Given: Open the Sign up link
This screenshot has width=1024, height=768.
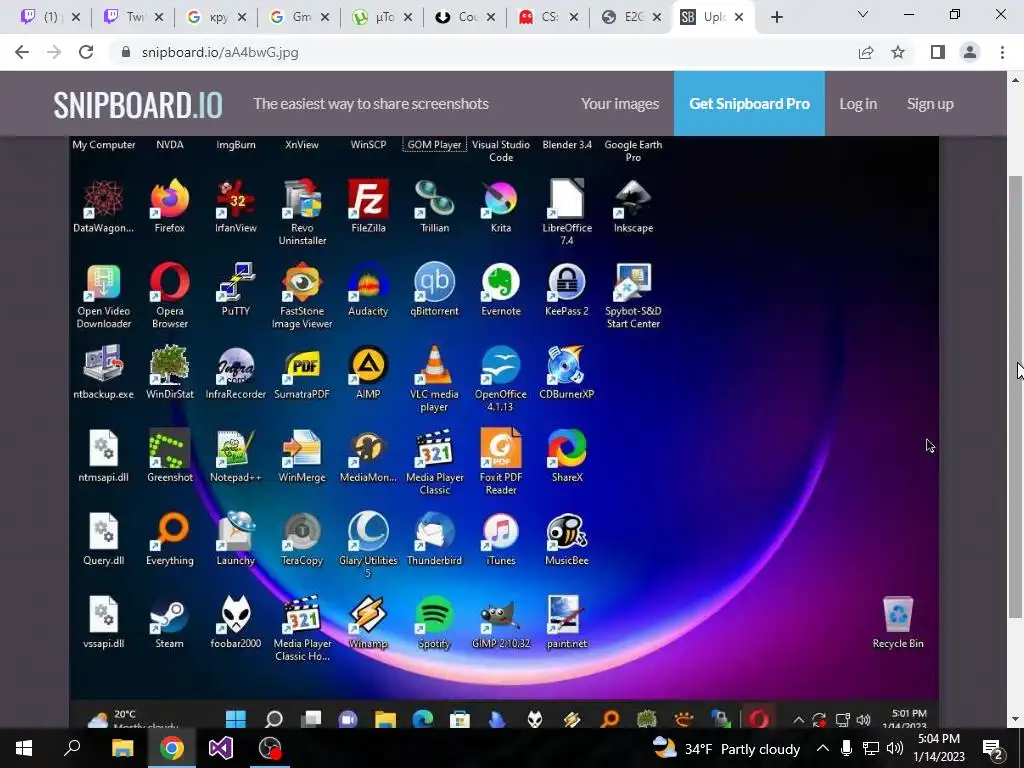Looking at the screenshot, I should click(x=930, y=103).
